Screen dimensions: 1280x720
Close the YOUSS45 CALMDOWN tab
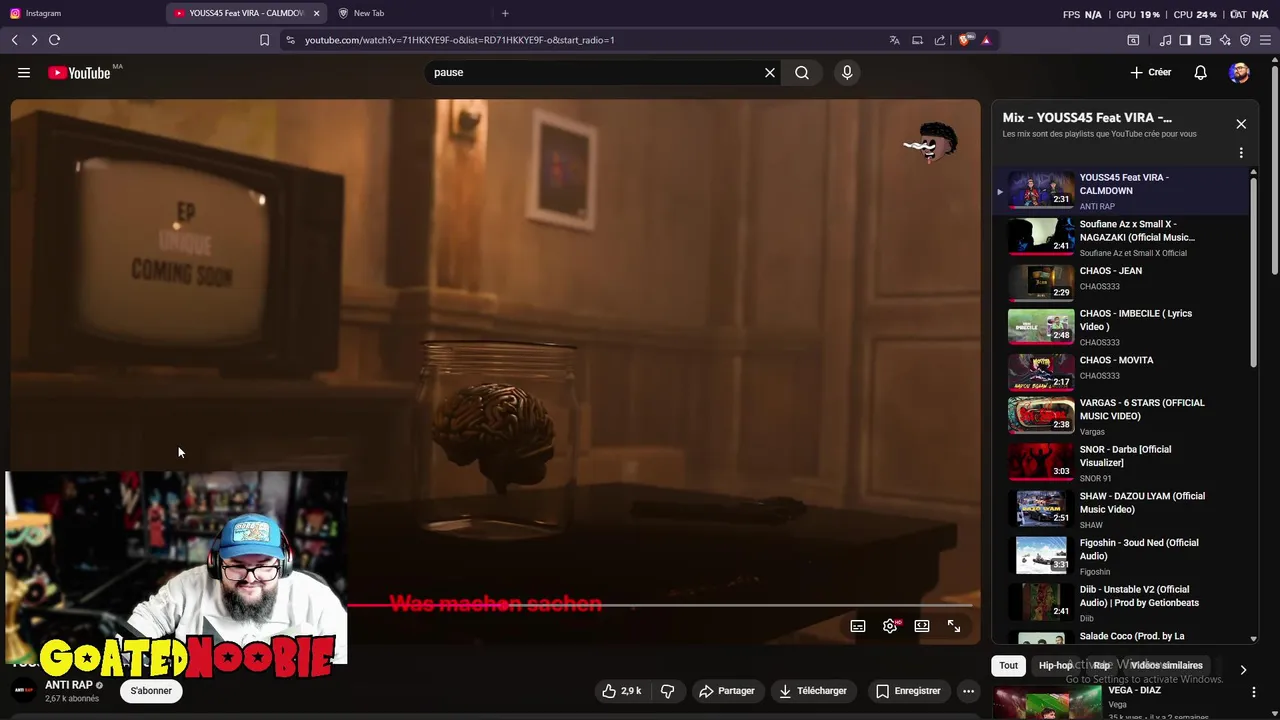click(x=317, y=13)
